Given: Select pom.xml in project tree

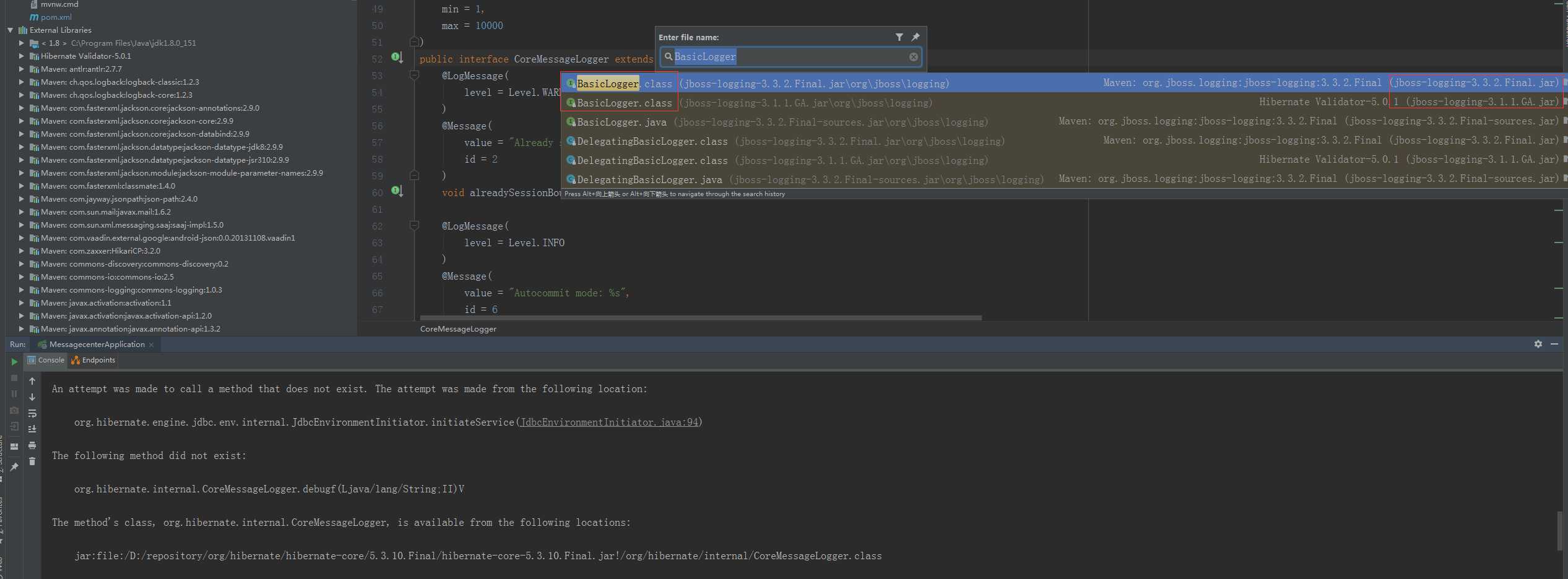Looking at the screenshot, I should 56,17.
